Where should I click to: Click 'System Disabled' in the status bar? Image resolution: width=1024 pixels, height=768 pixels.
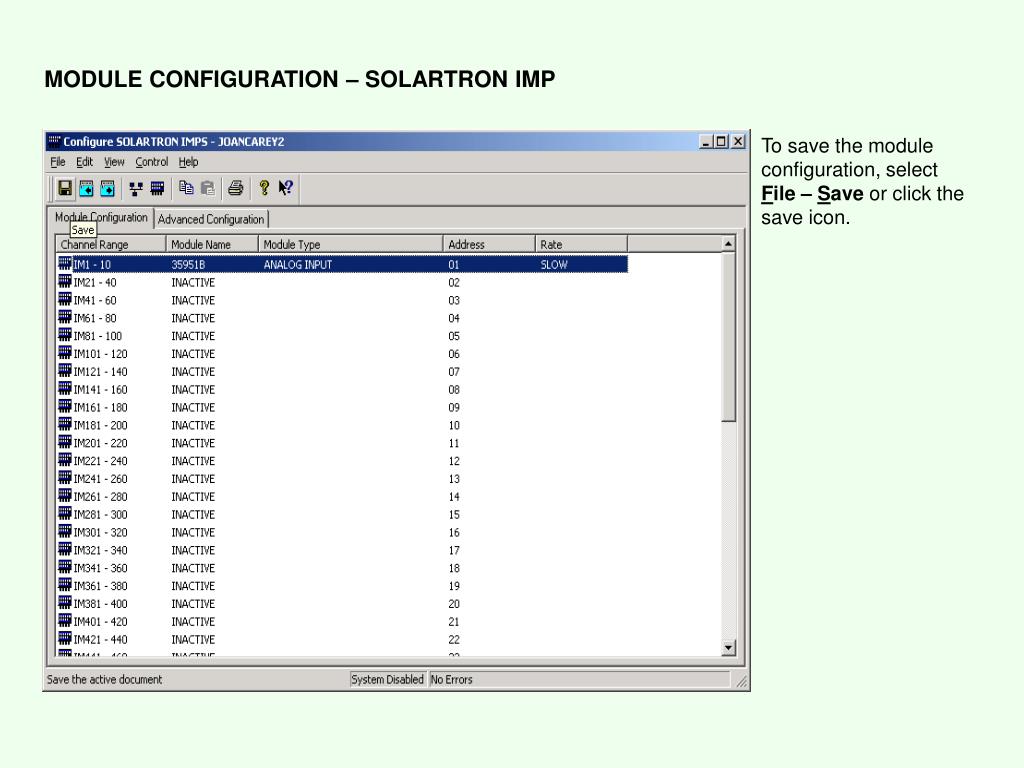(x=387, y=679)
